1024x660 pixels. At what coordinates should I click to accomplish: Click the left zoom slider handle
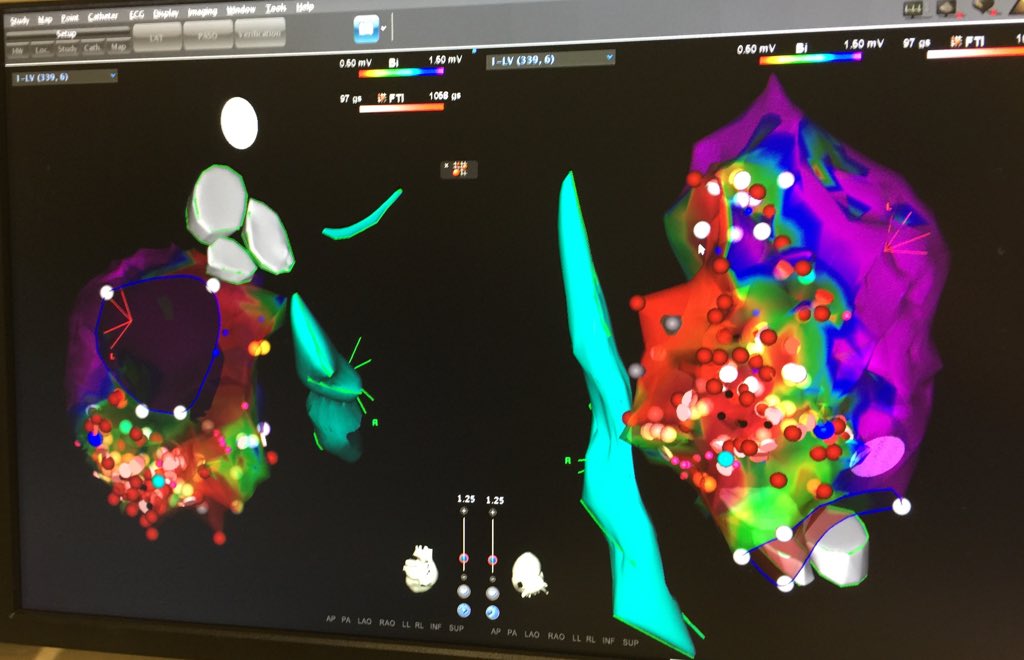(x=464, y=559)
